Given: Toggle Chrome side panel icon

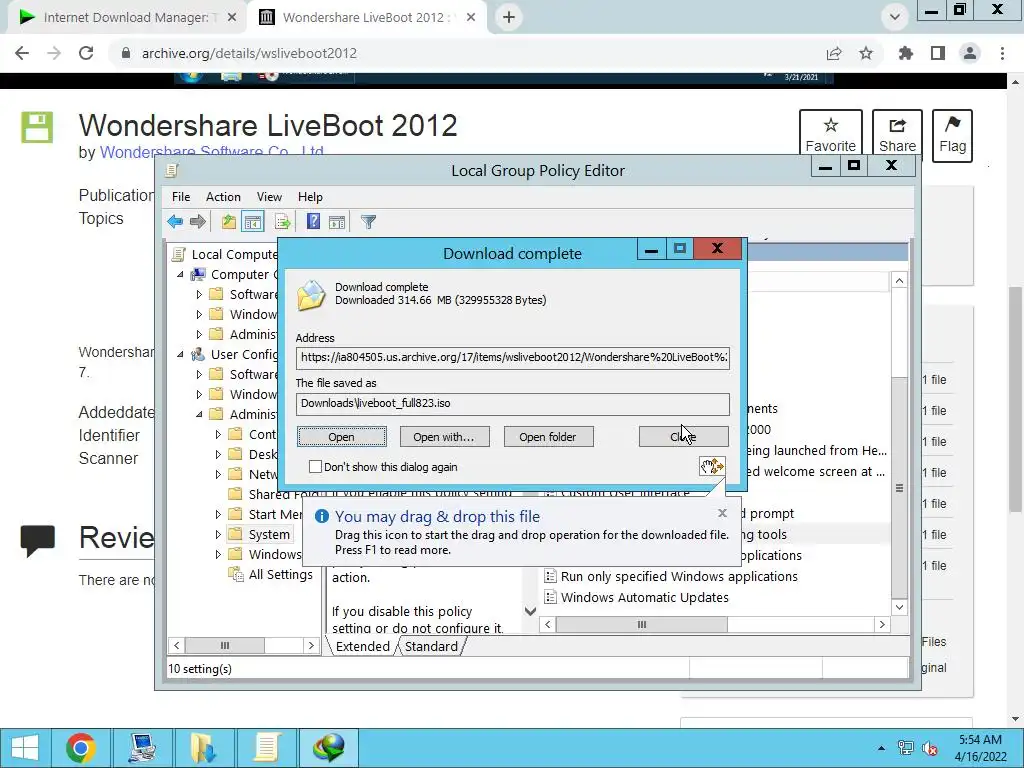Looking at the screenshot, I should [x=938, y=53].
